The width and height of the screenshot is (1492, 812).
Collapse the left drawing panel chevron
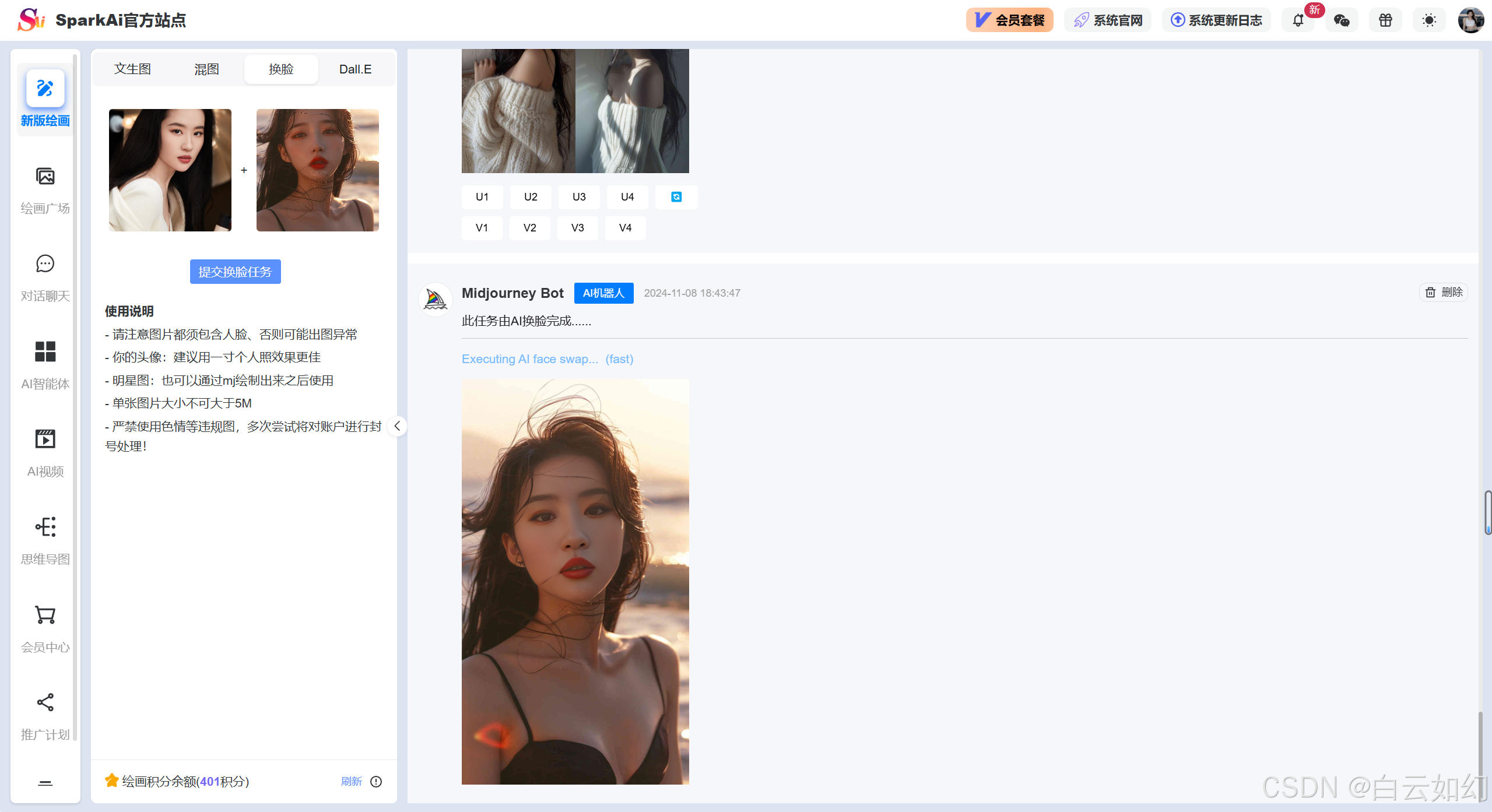click(397, 426)
